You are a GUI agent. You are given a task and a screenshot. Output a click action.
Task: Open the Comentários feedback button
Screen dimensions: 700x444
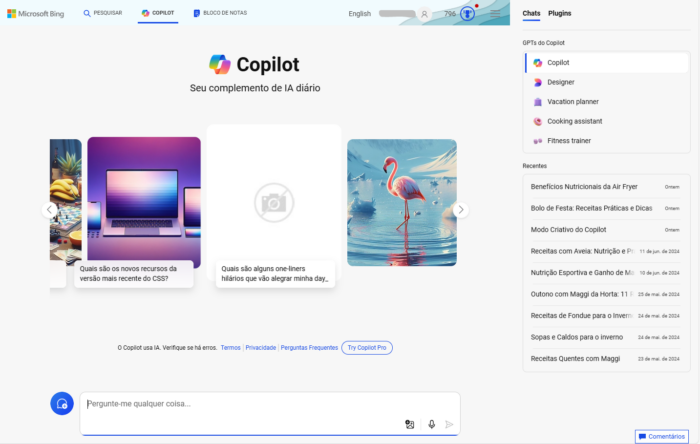tap(662, 436)
